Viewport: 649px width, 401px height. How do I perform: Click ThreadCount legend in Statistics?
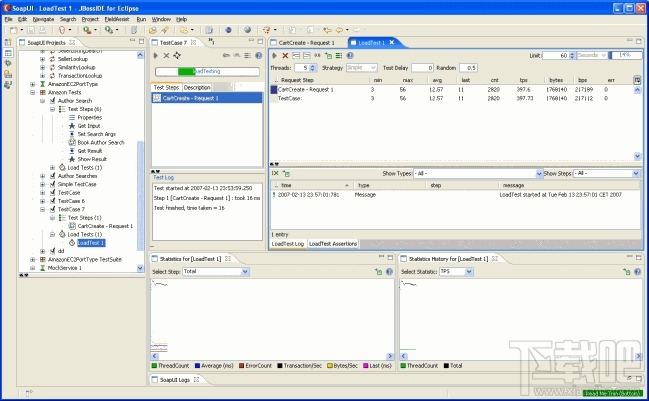point(170,365)
